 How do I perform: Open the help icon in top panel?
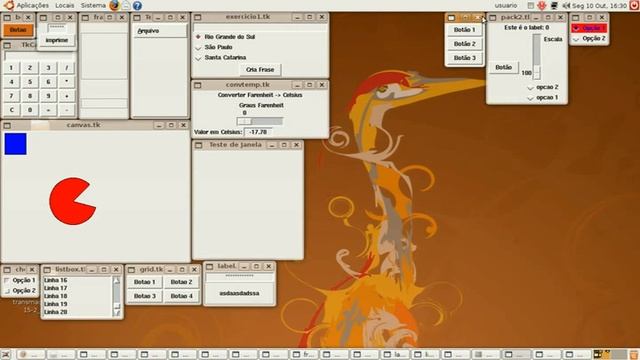[138, 6]
